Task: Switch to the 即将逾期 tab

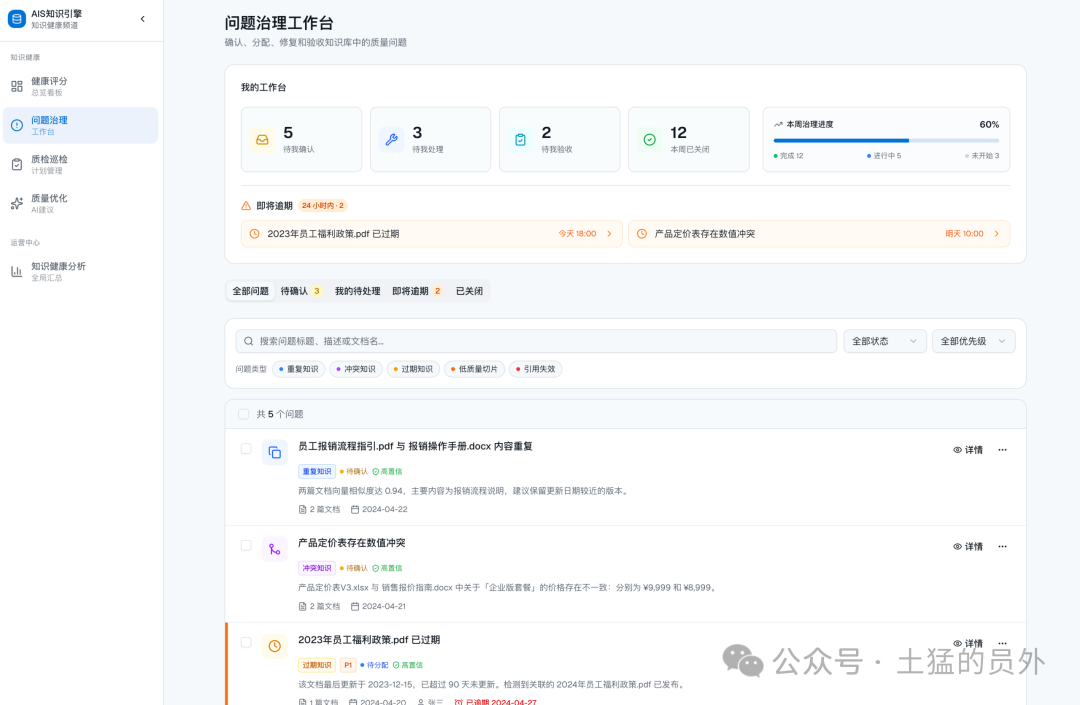Action: pyautogui.click(x=417, y=291)
